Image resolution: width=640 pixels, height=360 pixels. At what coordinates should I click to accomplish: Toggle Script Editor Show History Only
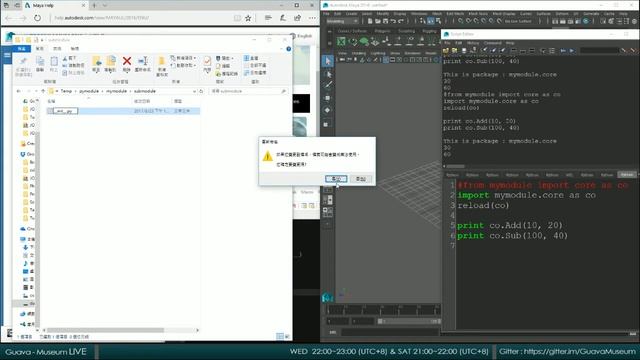(x=514, y=50)
